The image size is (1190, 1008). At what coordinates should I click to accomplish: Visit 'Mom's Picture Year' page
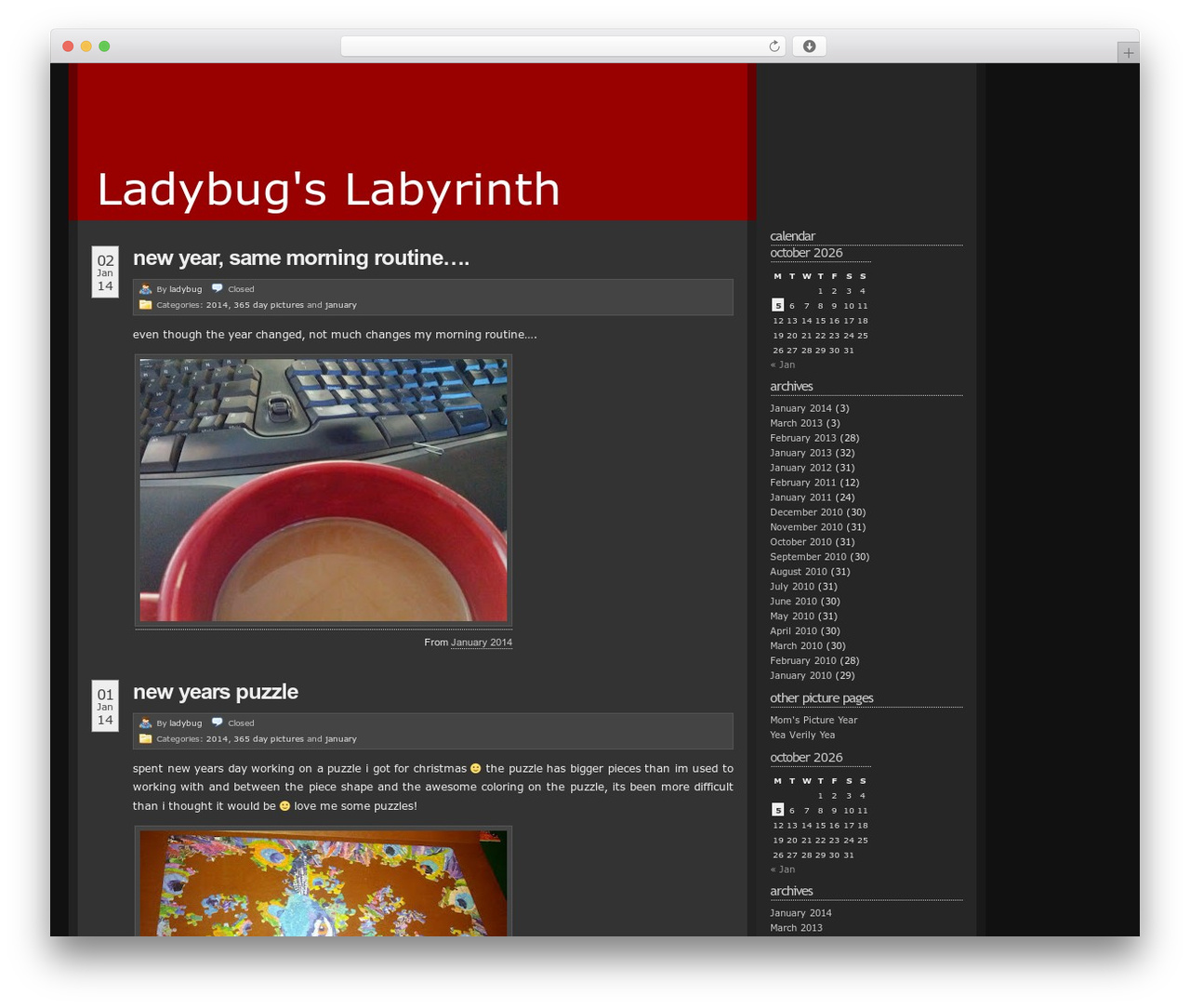click(x=813, y=721)
